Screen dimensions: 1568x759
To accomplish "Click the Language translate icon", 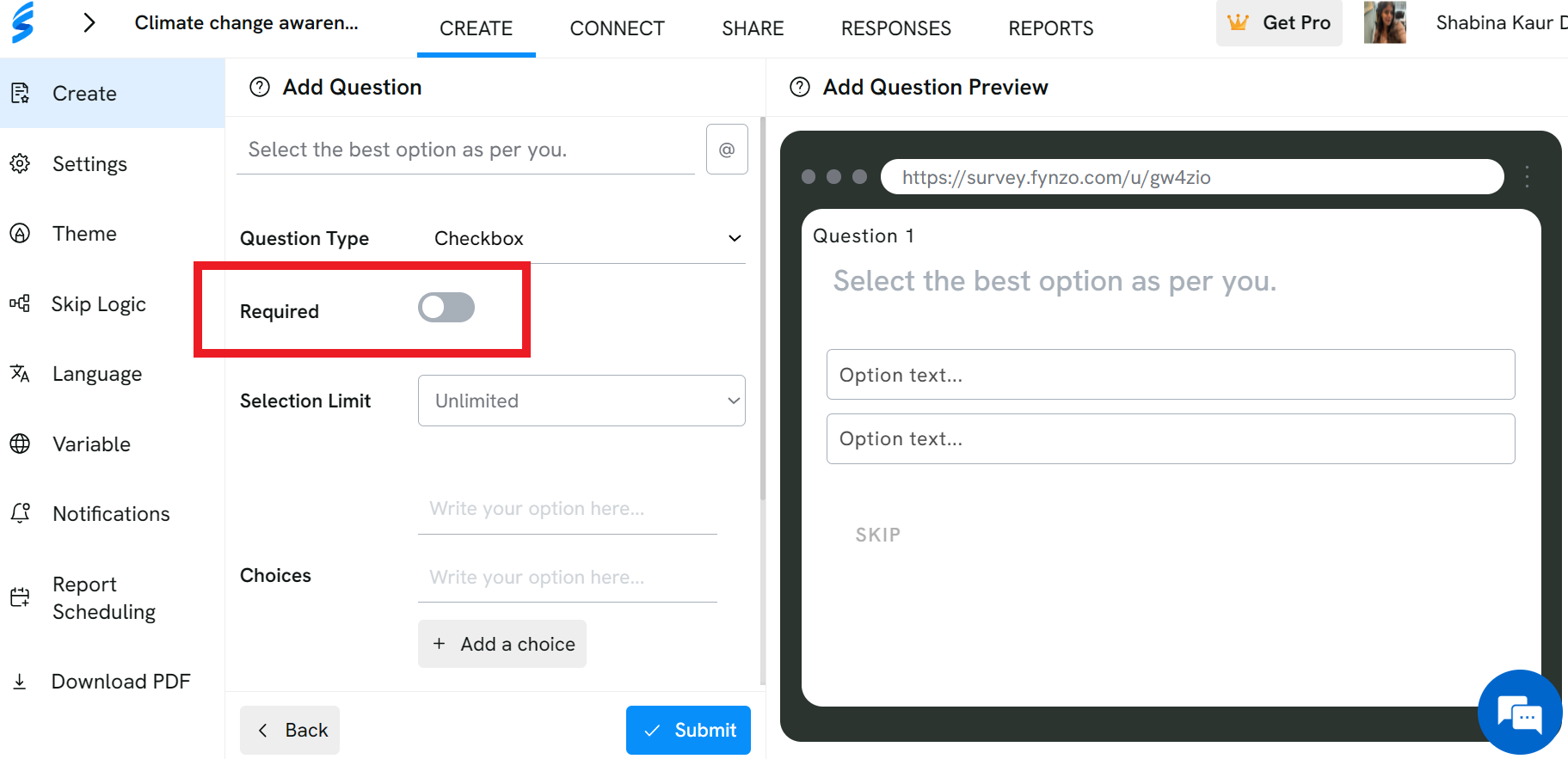I will point(20,373).
